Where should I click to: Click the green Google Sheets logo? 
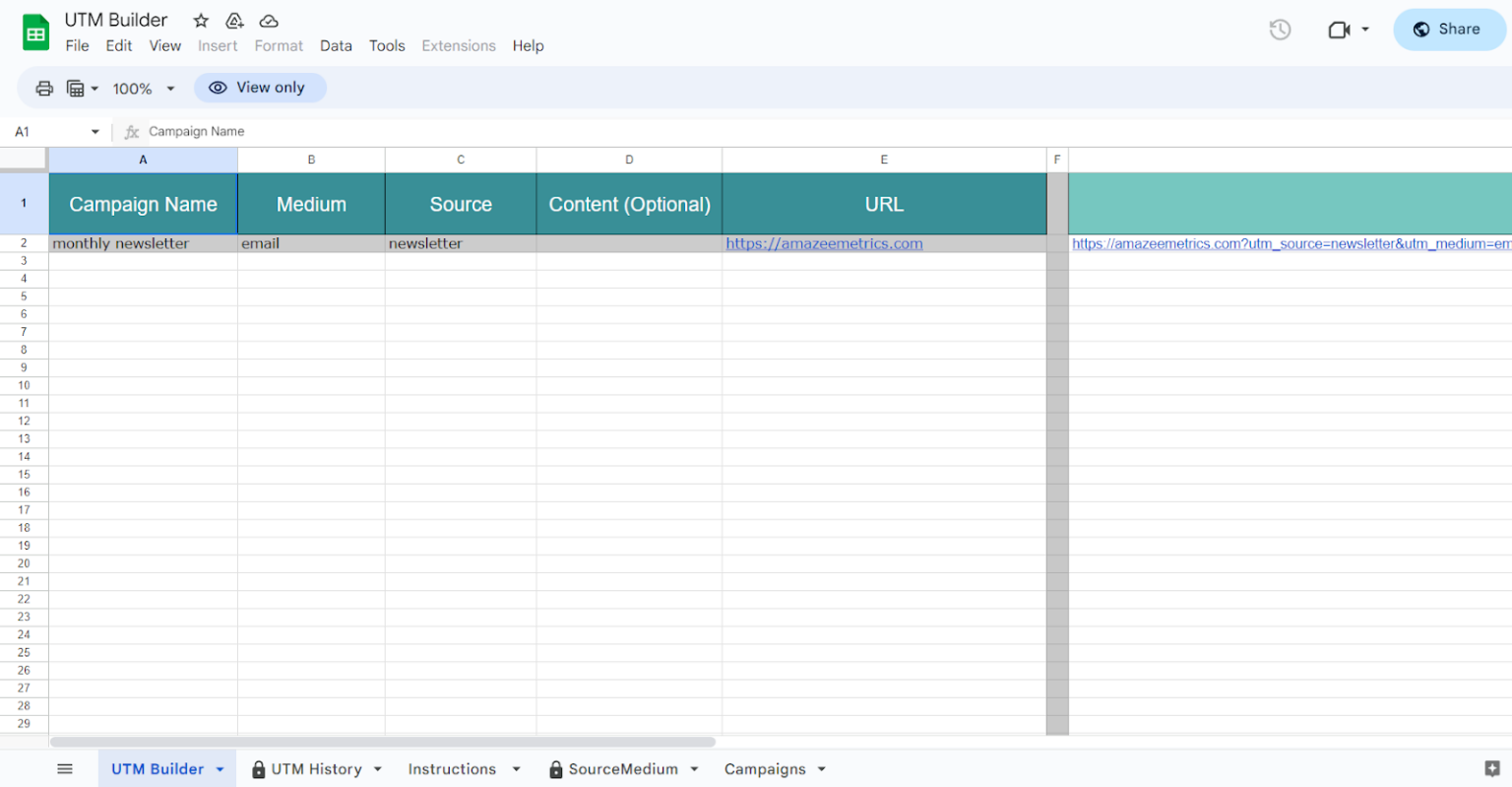[35, 31]
